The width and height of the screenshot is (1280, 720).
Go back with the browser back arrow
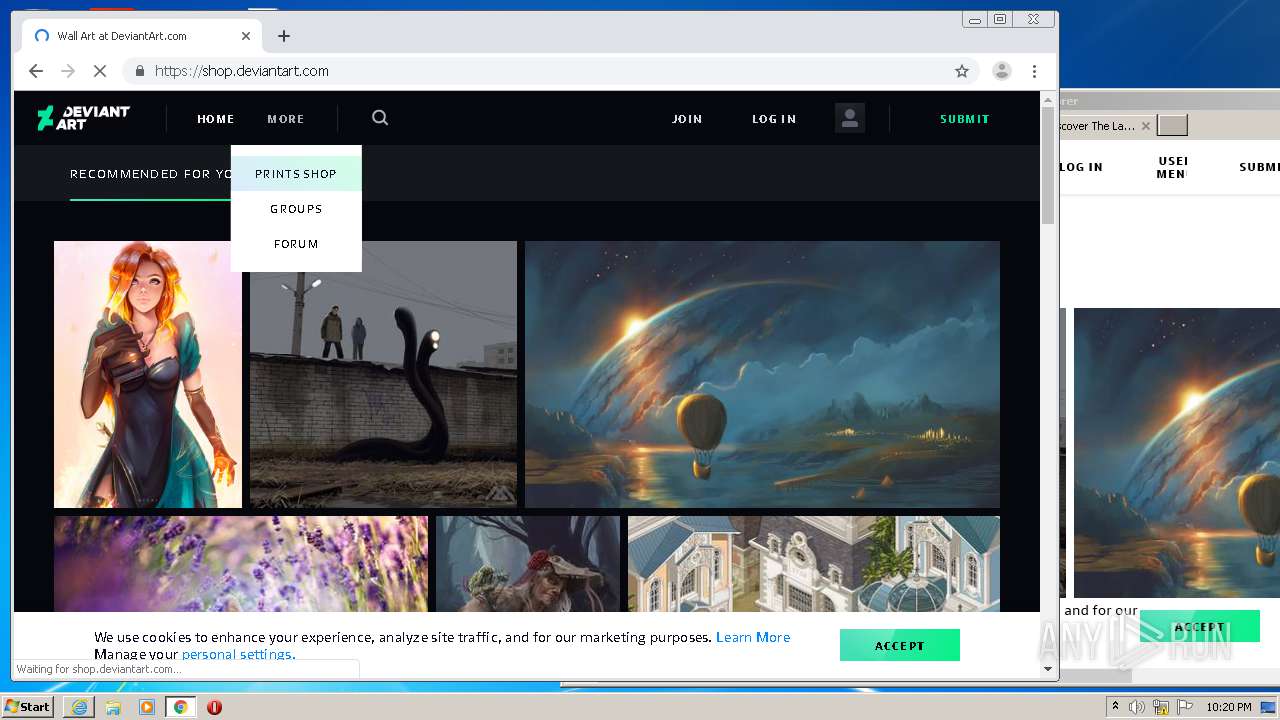(x=36, y=71)
